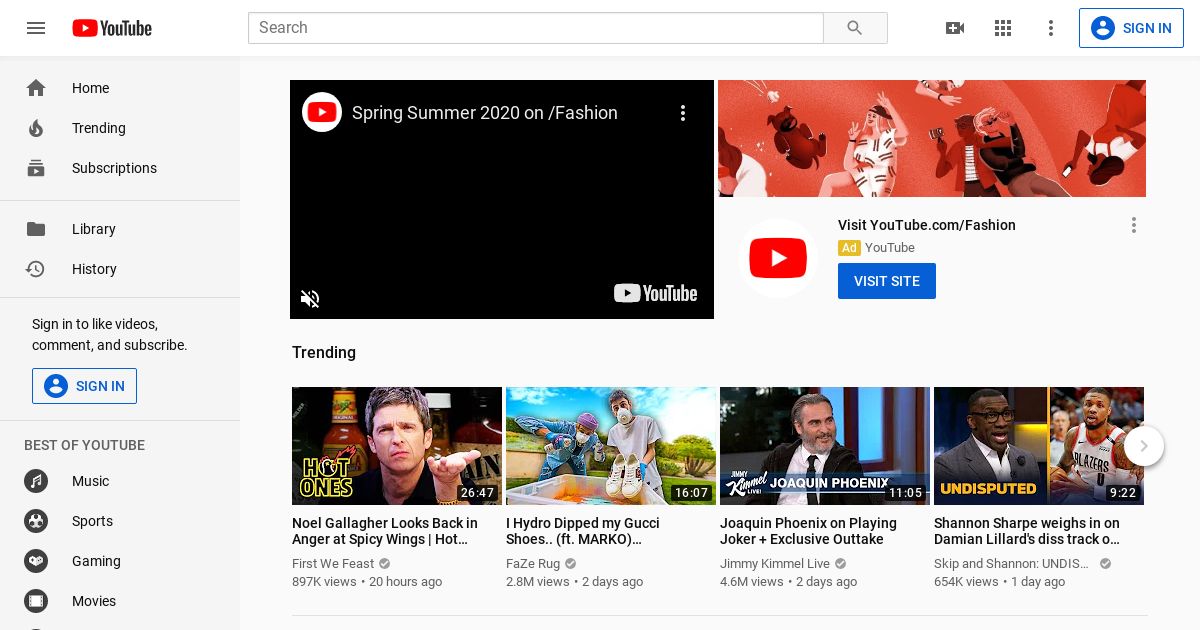This screenshot has height=630, width=1200.
Task: Click the sidebar SIGN IN button
Action: coord(84,386)
